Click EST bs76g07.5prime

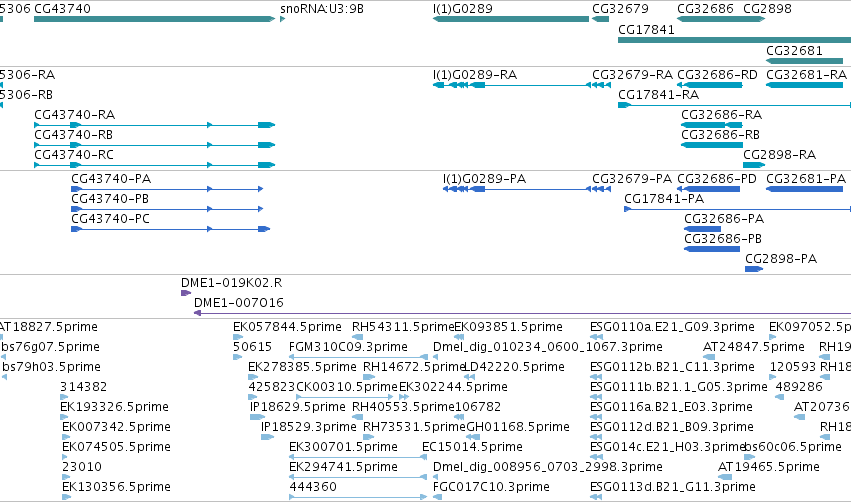click(x=4, y=357)
